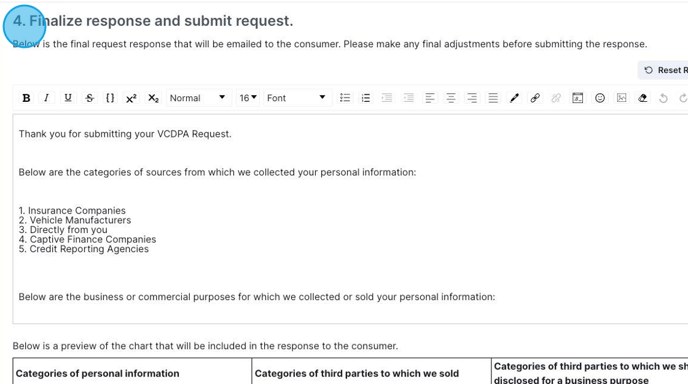The height and width of the screenshot is (384, 688).
Task: Toggle bold formatting in editor toolbar
Action: tap(26, 98)
